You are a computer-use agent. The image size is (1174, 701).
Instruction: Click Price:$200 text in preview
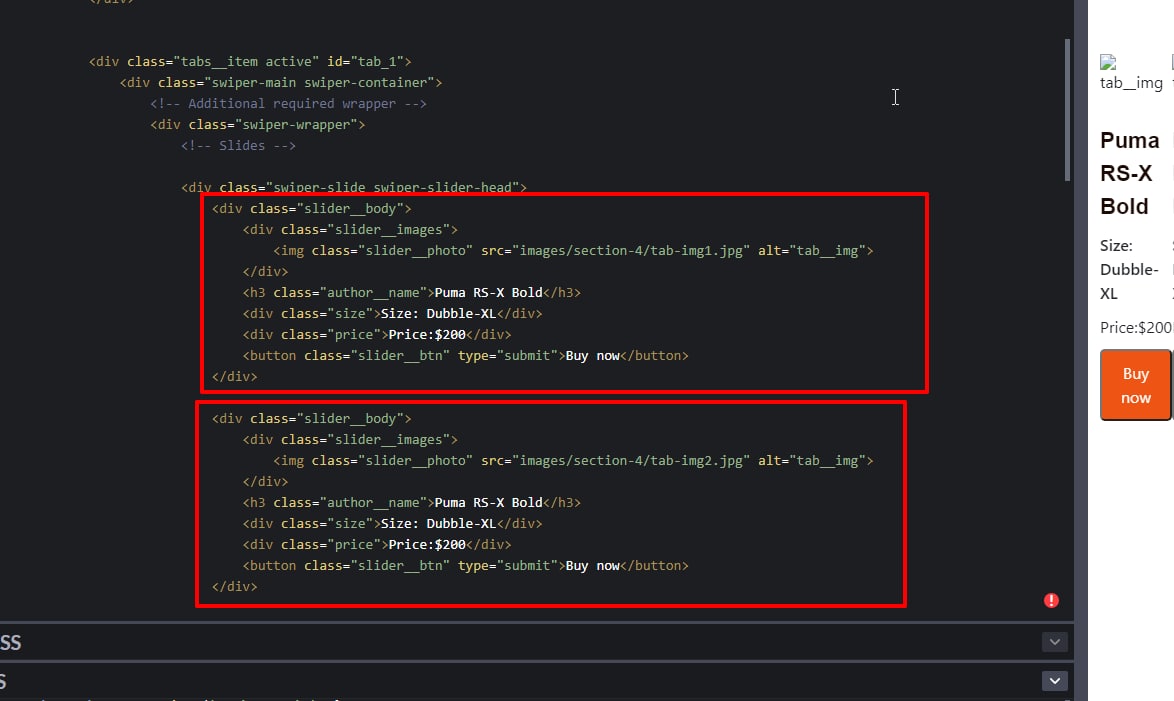pyautogui.click(x=1137, y=327)
